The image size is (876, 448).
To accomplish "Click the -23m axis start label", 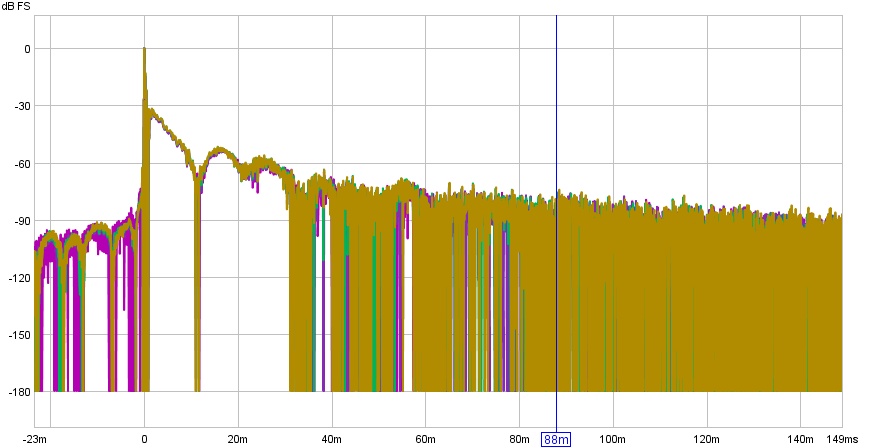I will click(x=36, y=439).
